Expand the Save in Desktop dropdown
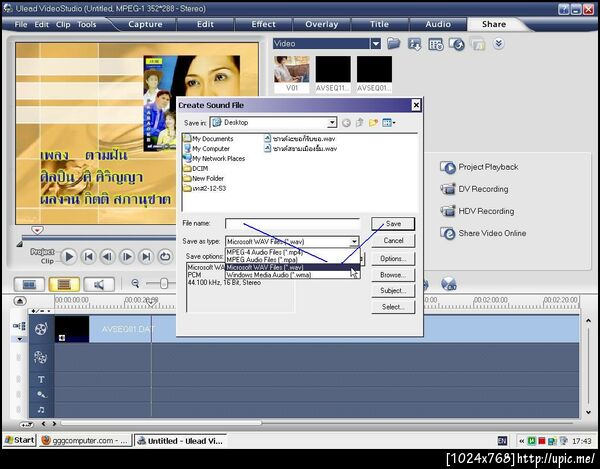Screen dimensions: 600x469 pos(332,123)
